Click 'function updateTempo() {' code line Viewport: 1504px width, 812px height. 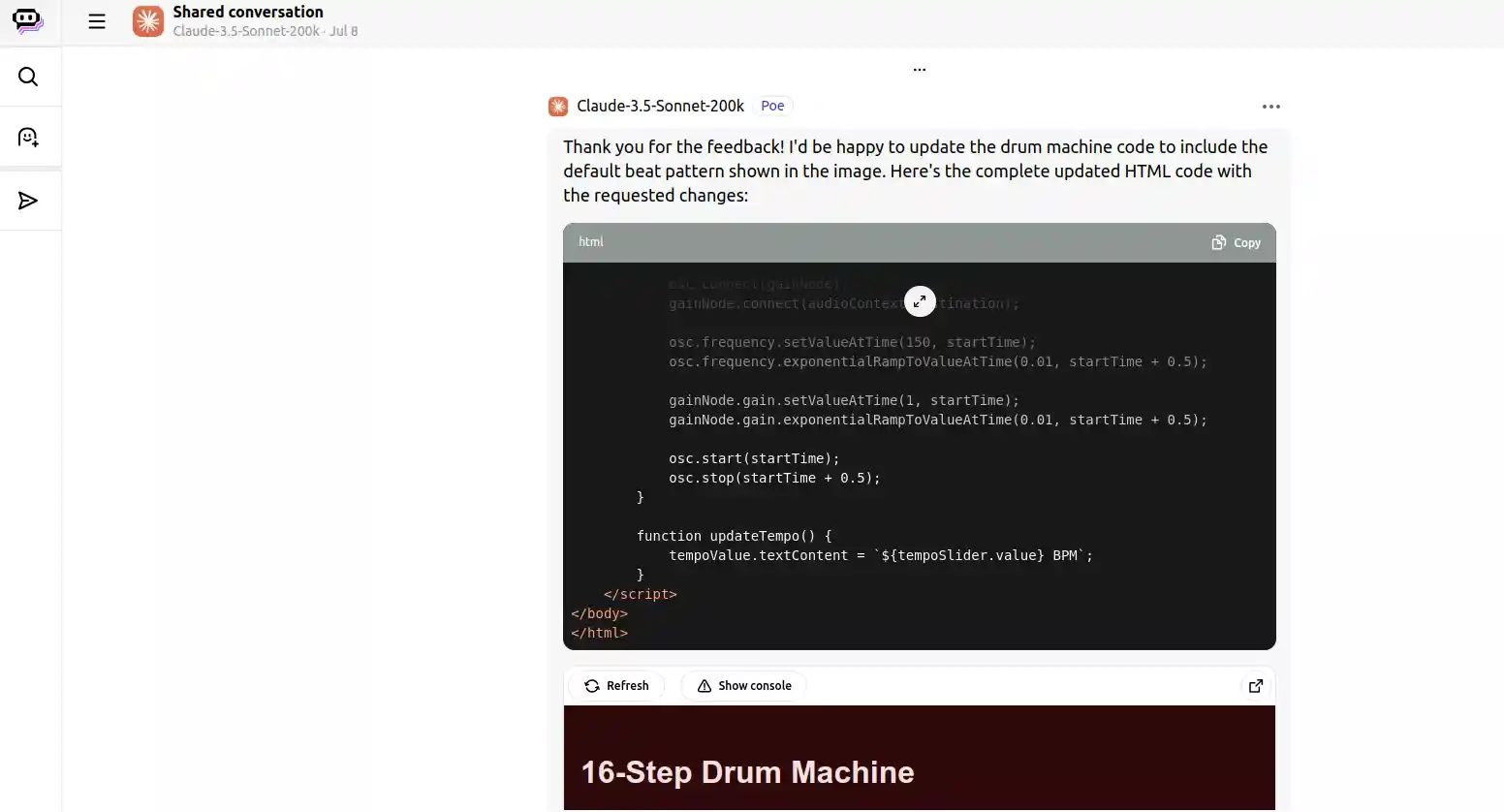pos(734,536)
